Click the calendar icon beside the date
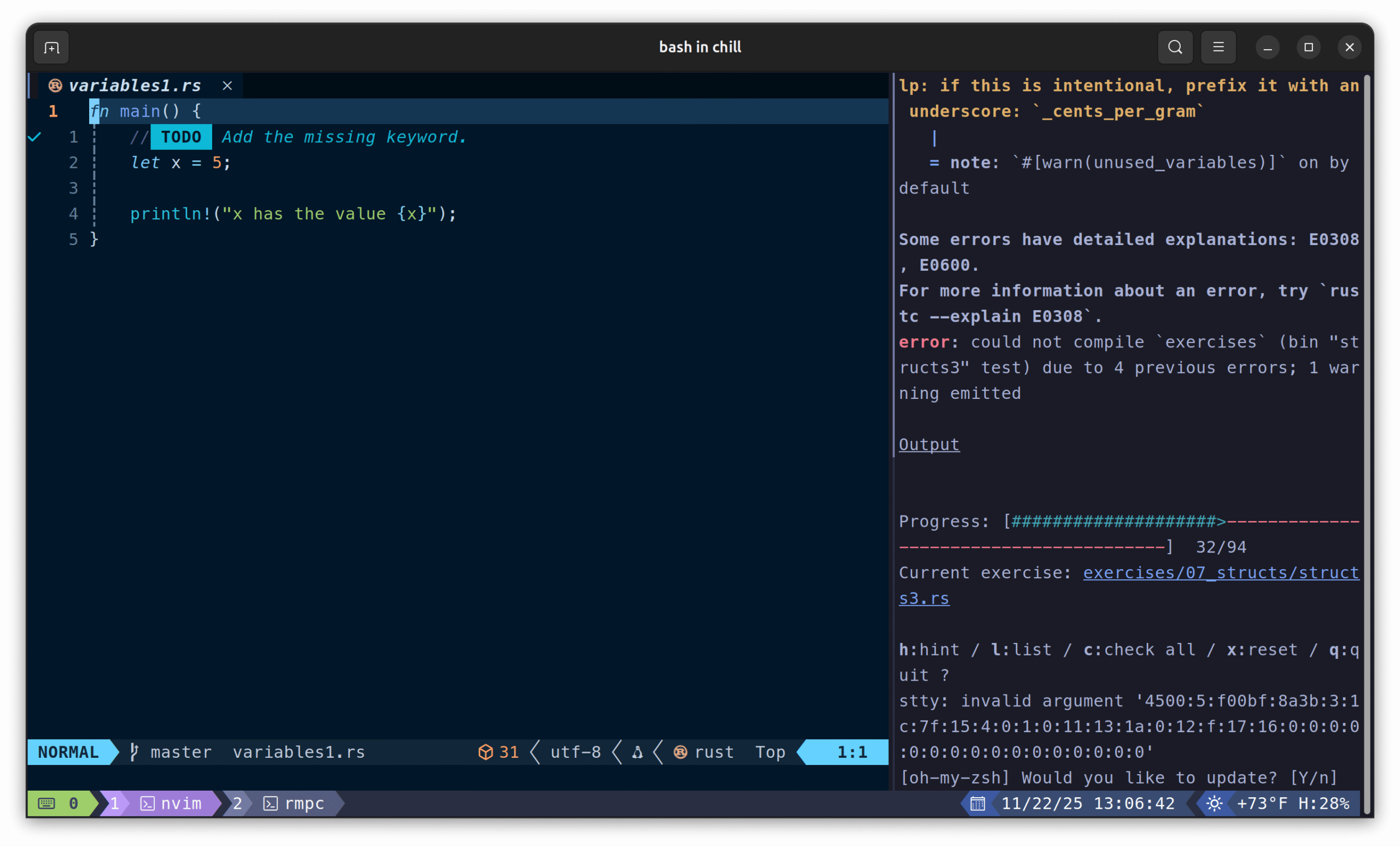Screen dimensions: 1400x847 [x=977, y=803]
